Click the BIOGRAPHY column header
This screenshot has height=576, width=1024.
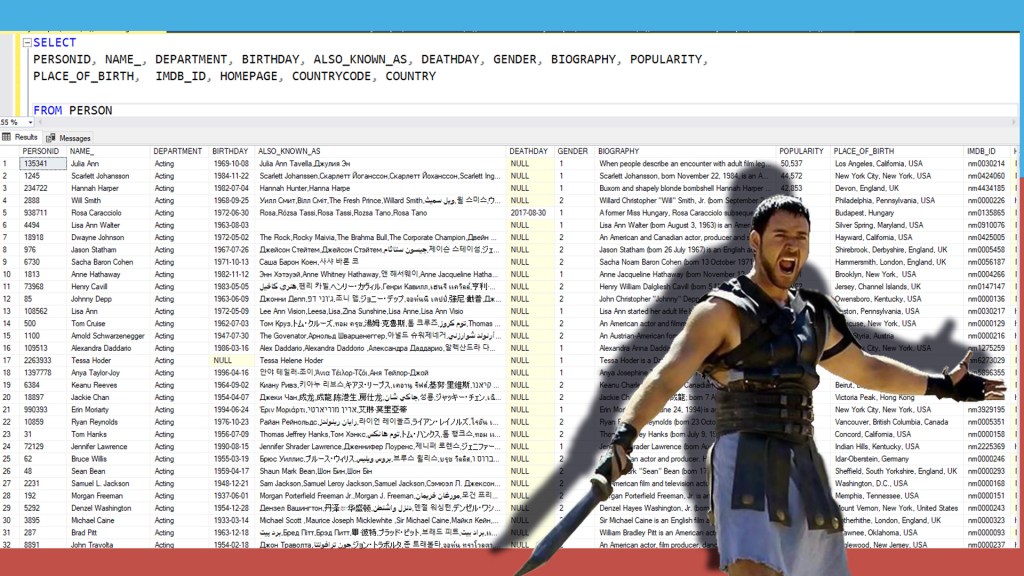click(618, 151)
